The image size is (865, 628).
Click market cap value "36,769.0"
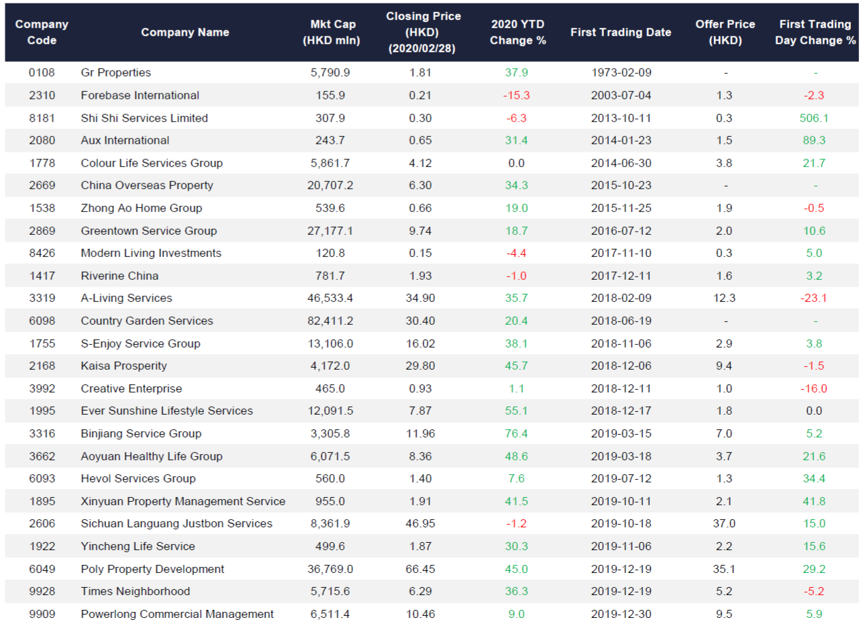(x=330, y=569)
